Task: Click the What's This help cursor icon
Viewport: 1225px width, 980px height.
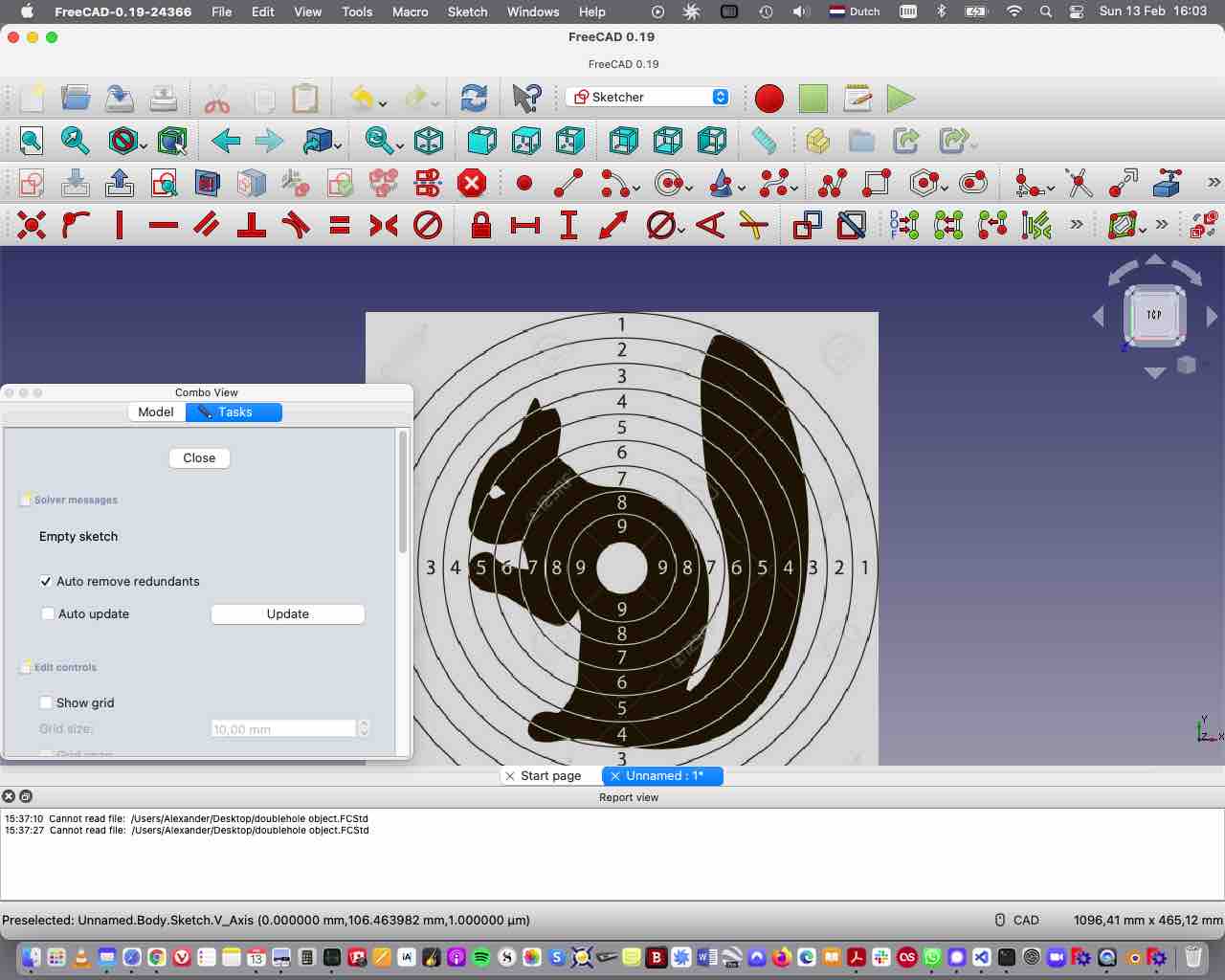Action: (525, 98)
